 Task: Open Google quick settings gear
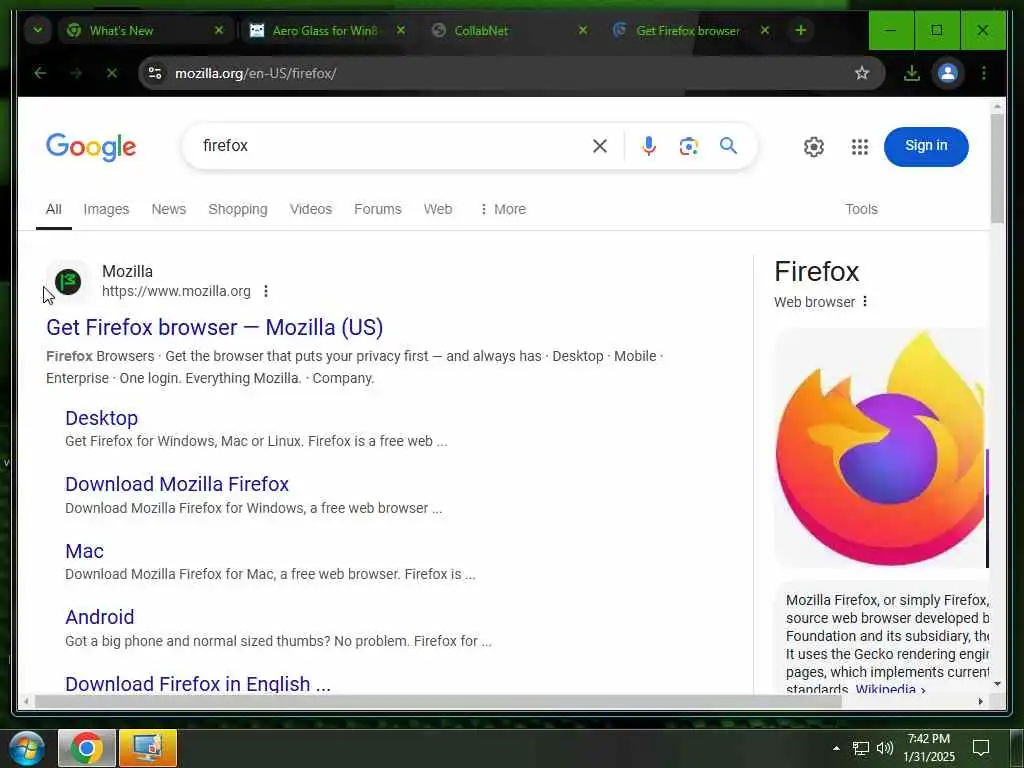(x=814, y=147)
